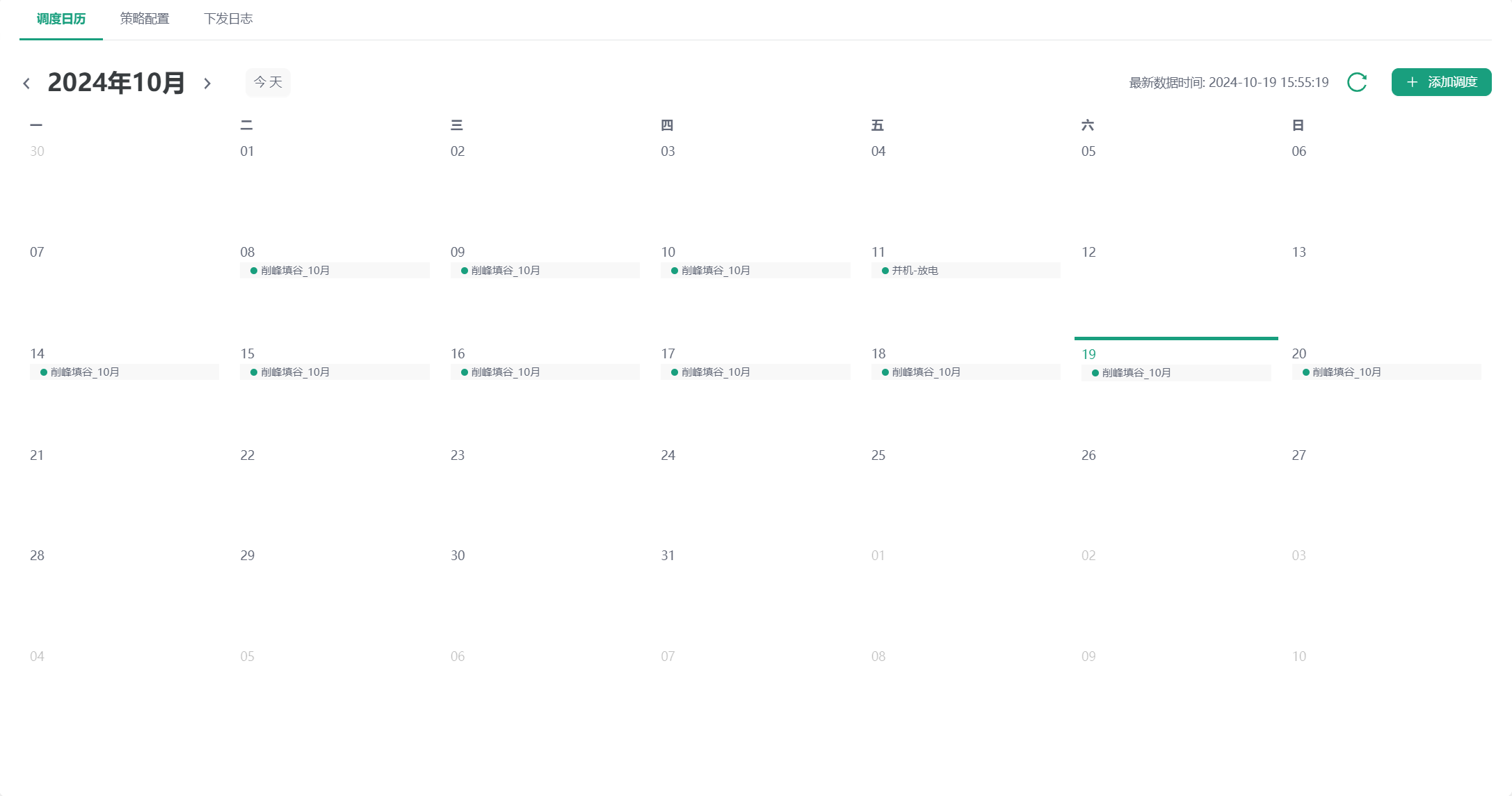Click the date cell 01

pyautogui.click(x=247, y=151)
